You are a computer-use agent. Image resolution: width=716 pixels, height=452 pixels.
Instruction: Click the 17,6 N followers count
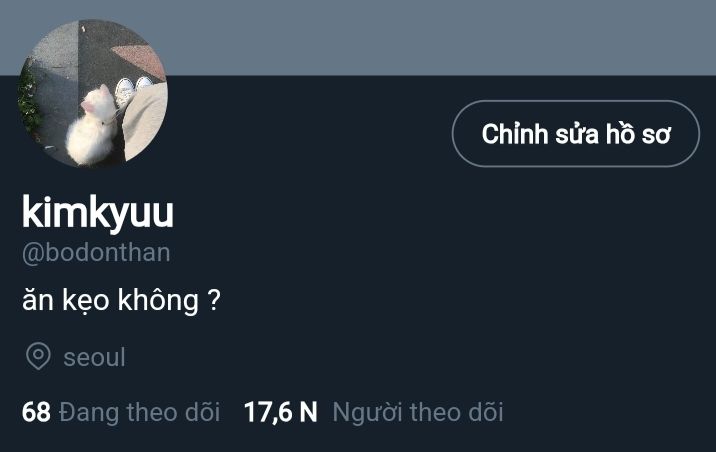click(280, 412)
